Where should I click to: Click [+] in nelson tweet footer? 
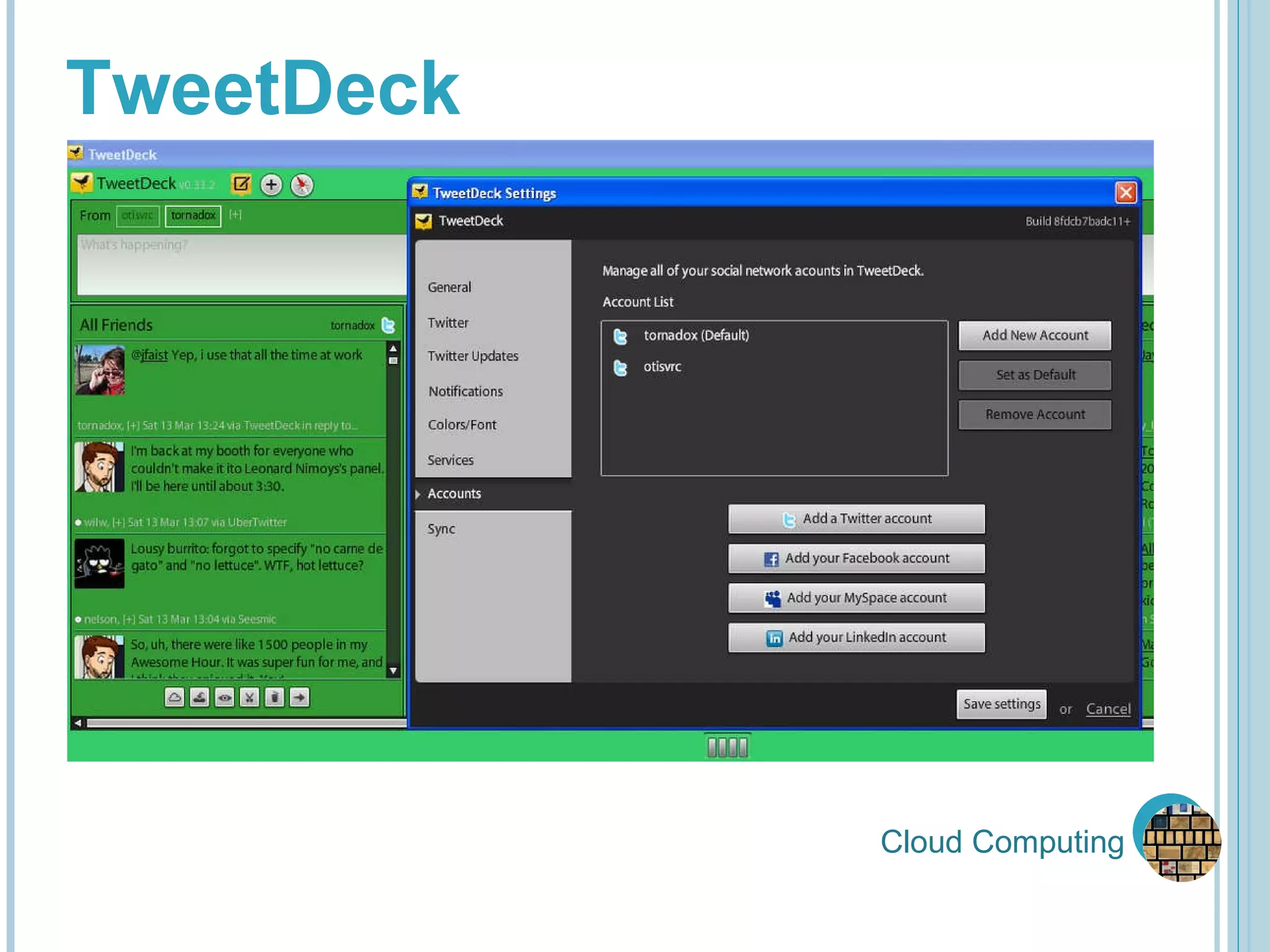pos(129,619)
